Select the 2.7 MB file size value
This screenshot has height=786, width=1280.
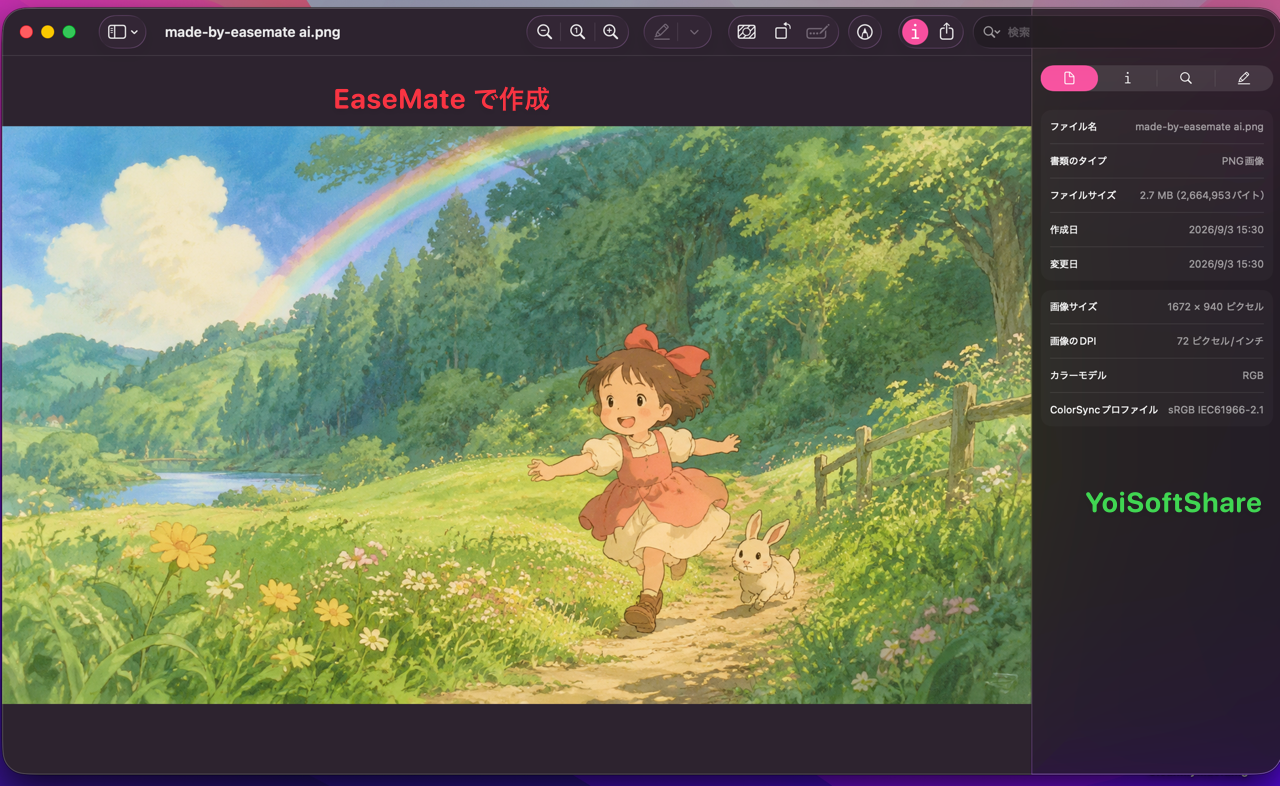[1201, 195]
